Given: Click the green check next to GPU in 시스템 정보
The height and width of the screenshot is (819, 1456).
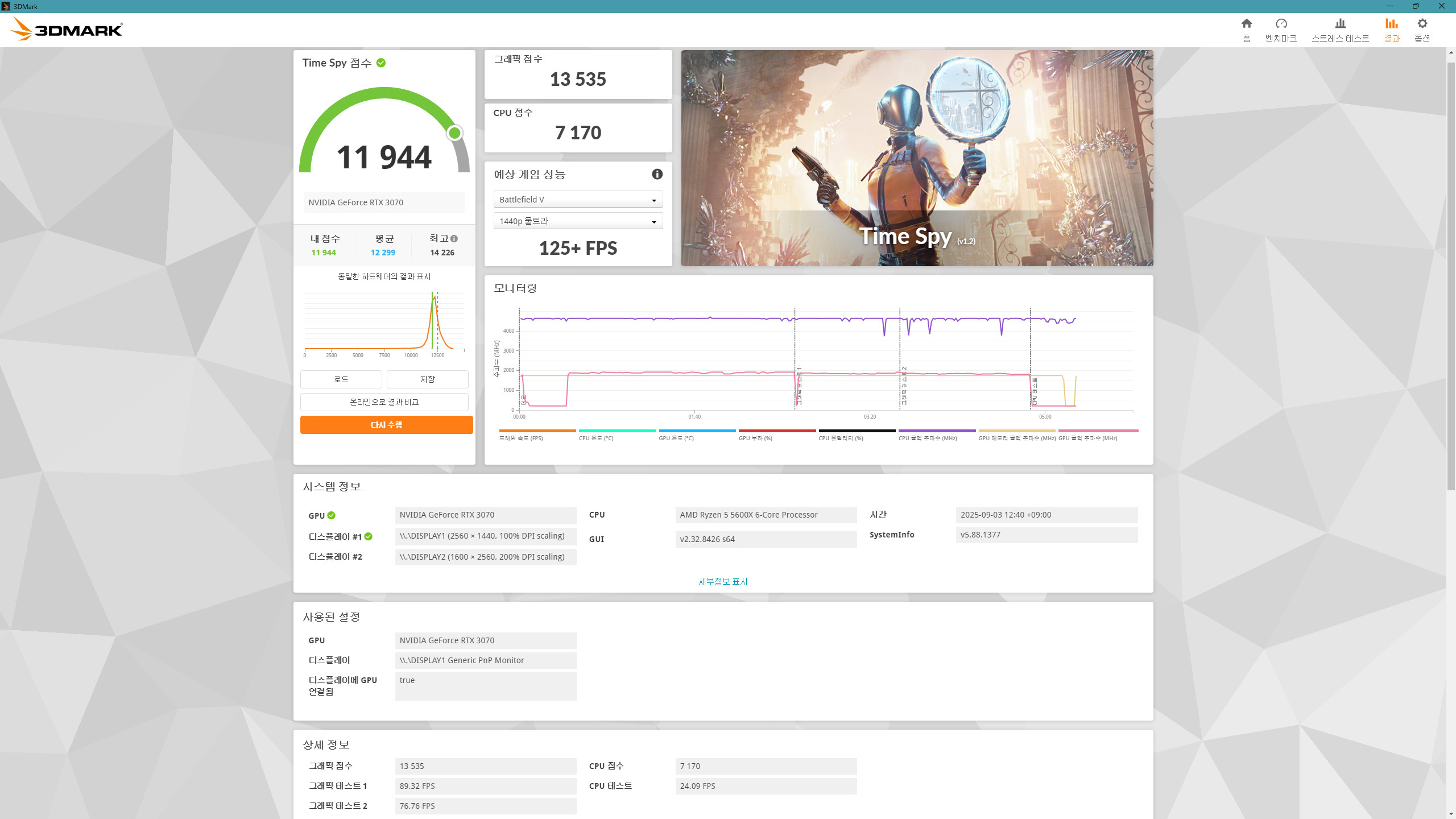Looking at the screenshot, I should coord(332,515).
